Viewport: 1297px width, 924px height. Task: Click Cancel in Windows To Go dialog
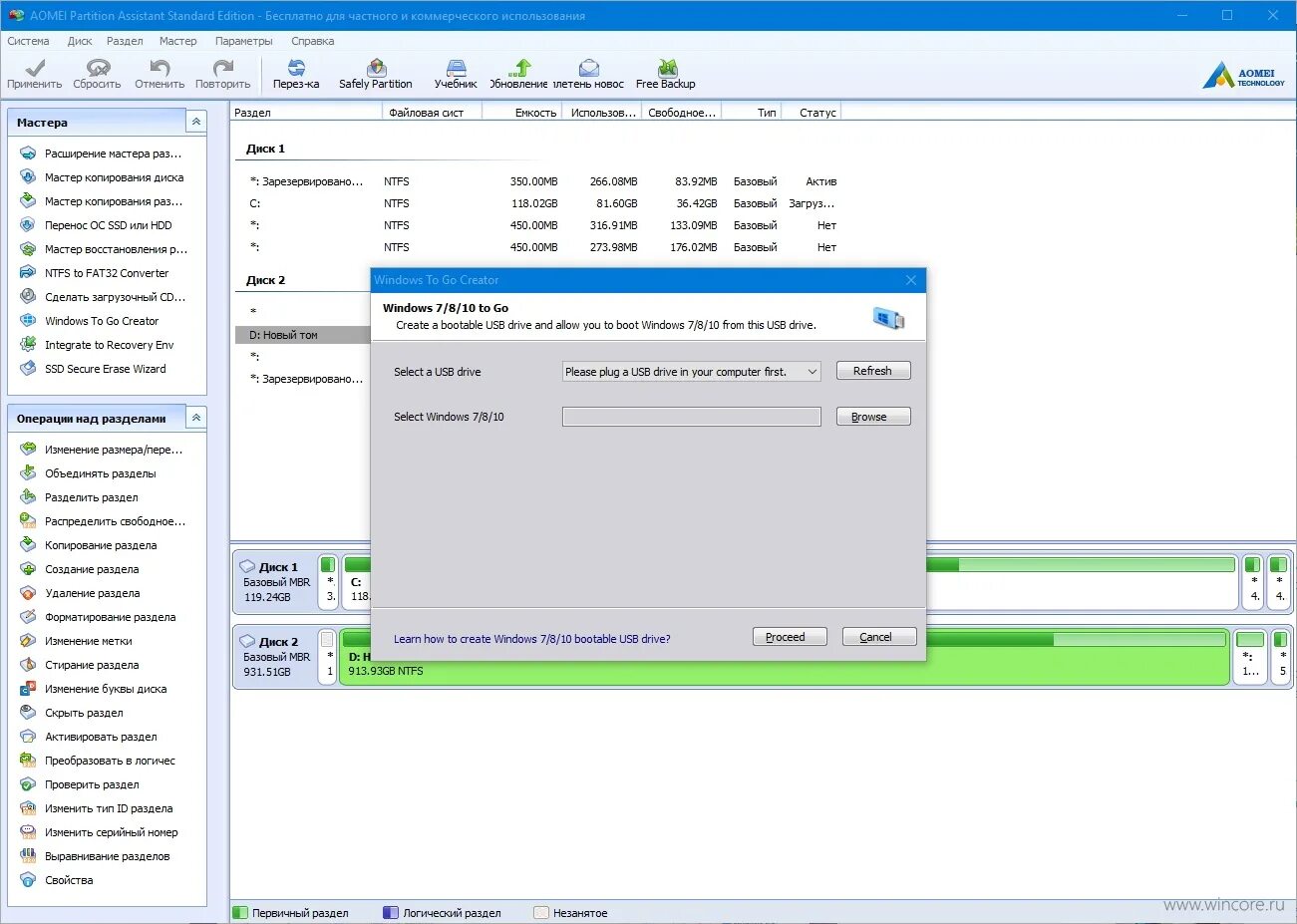coord(878,637)
